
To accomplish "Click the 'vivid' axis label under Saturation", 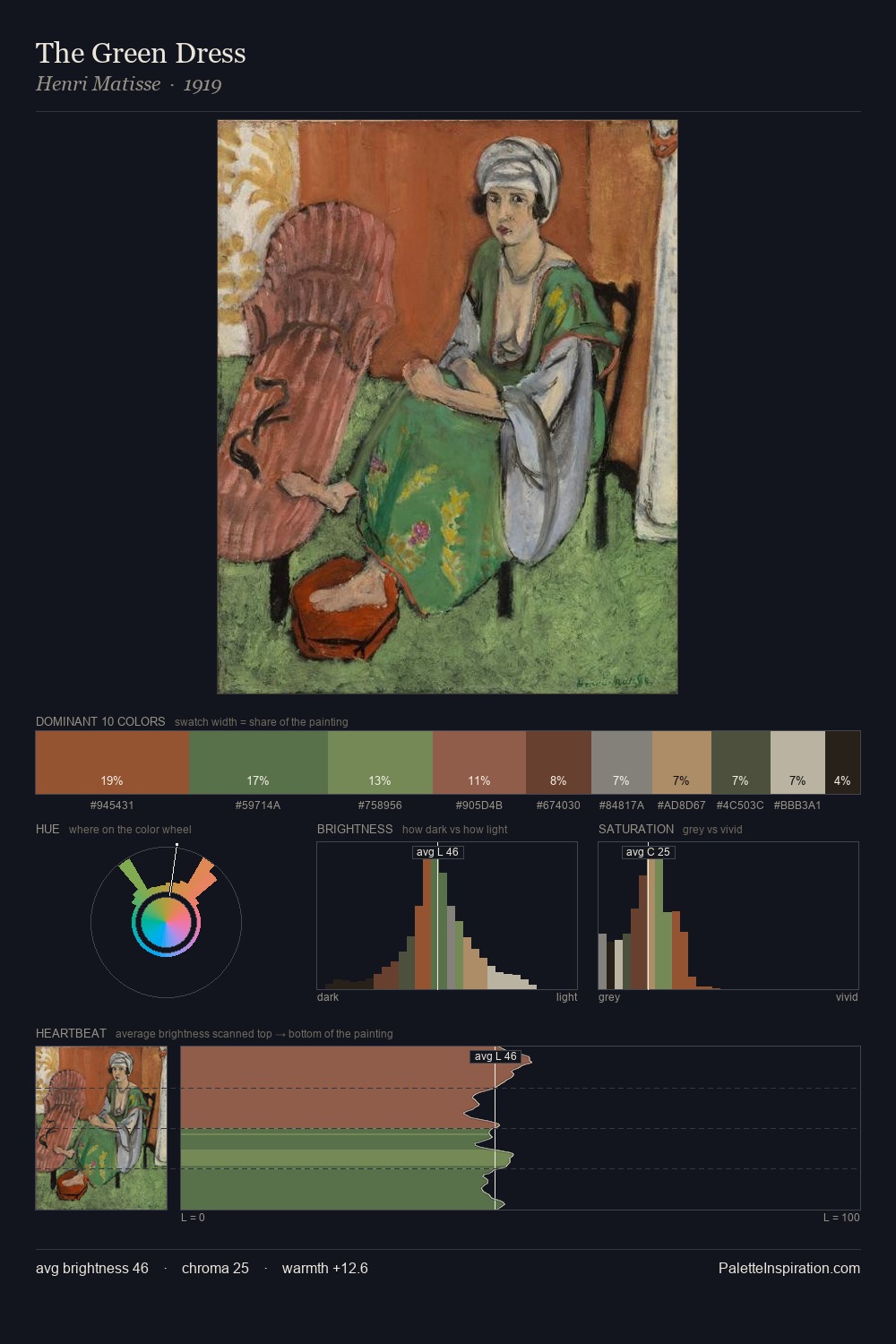I will pyautogui.click(x=847, y=997).
